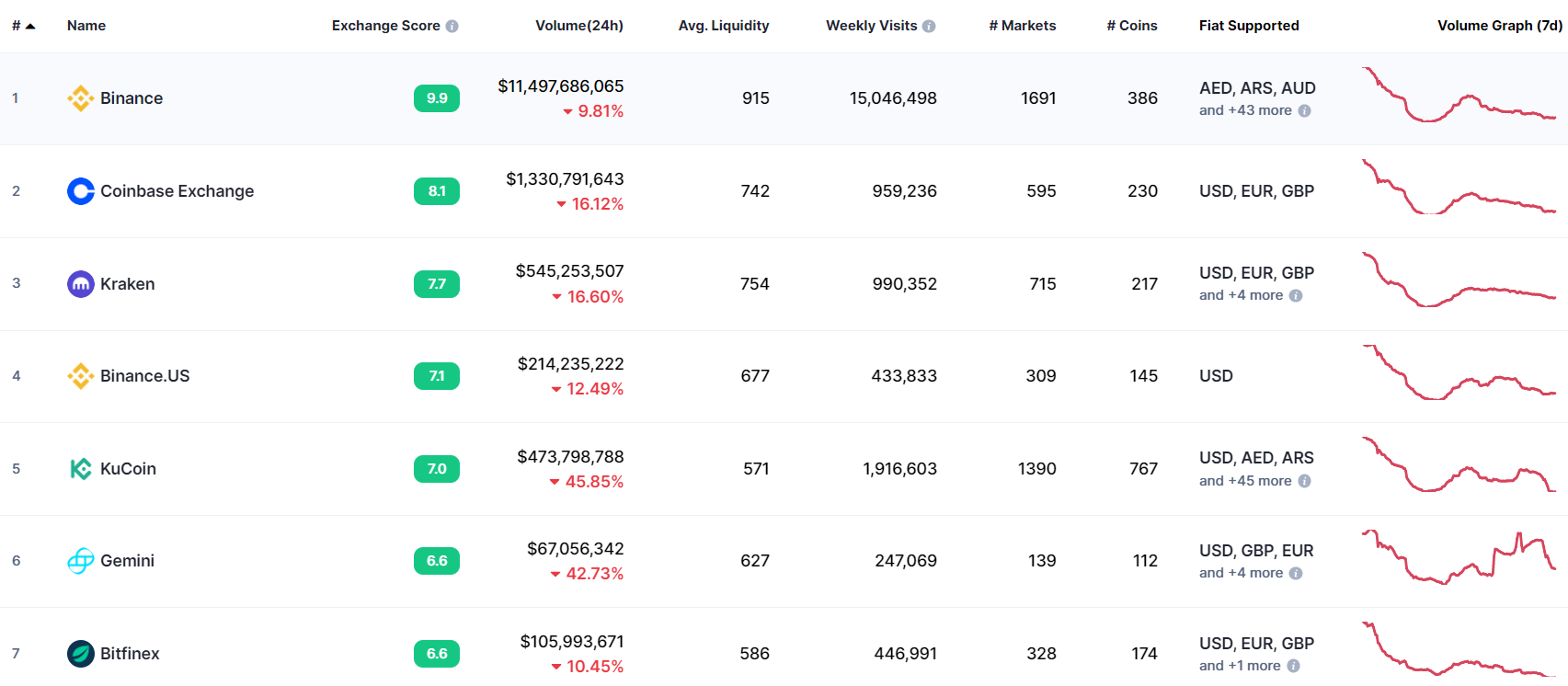Click the Kraken logo icon
This screenshot has width=1568, height=686.
coord(81,284)
